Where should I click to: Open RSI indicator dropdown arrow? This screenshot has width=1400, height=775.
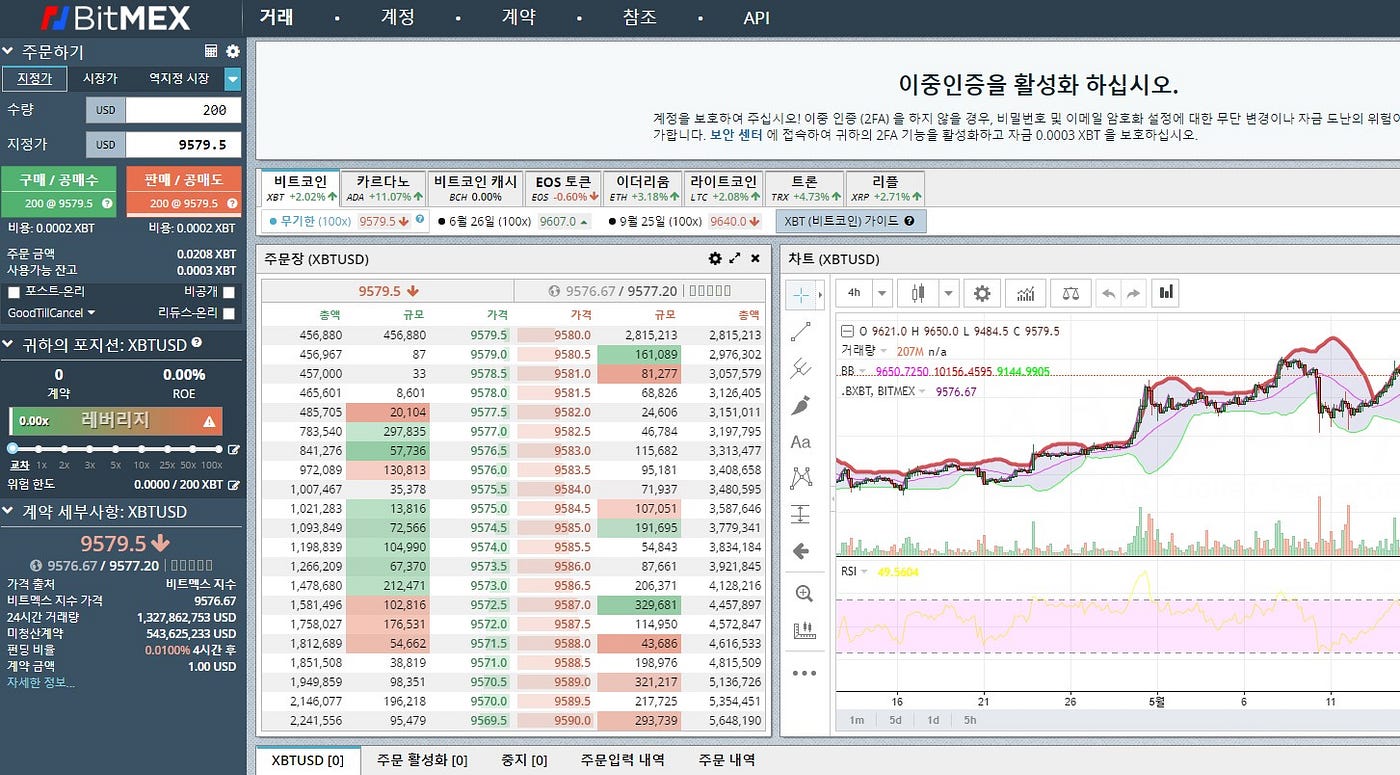click(865, 572)
